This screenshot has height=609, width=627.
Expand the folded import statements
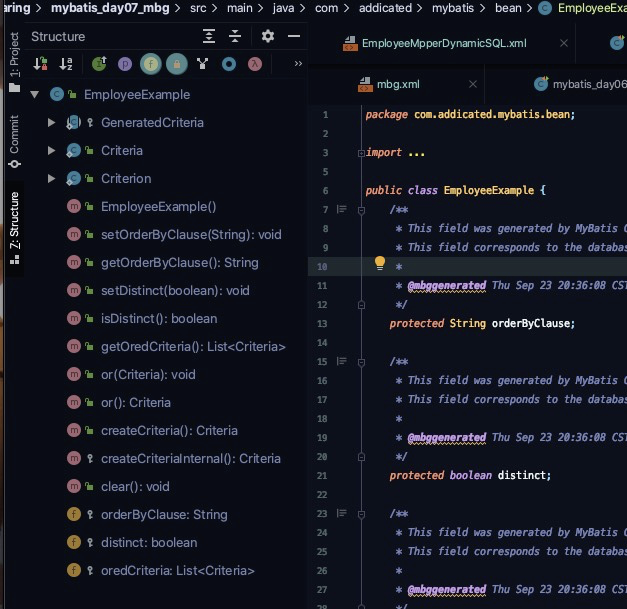(361, 153)
